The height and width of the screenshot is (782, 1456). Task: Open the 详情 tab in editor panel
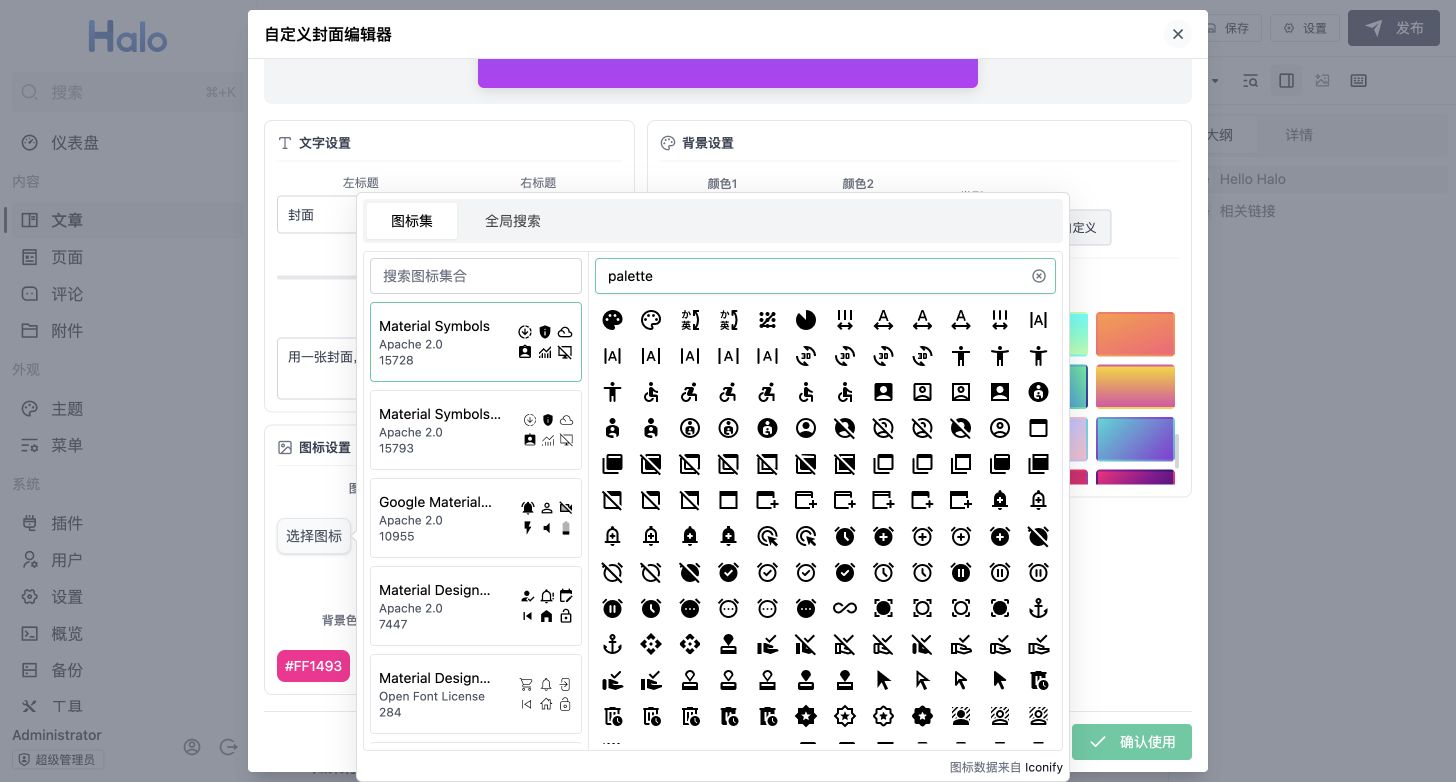click(1299, 135)
